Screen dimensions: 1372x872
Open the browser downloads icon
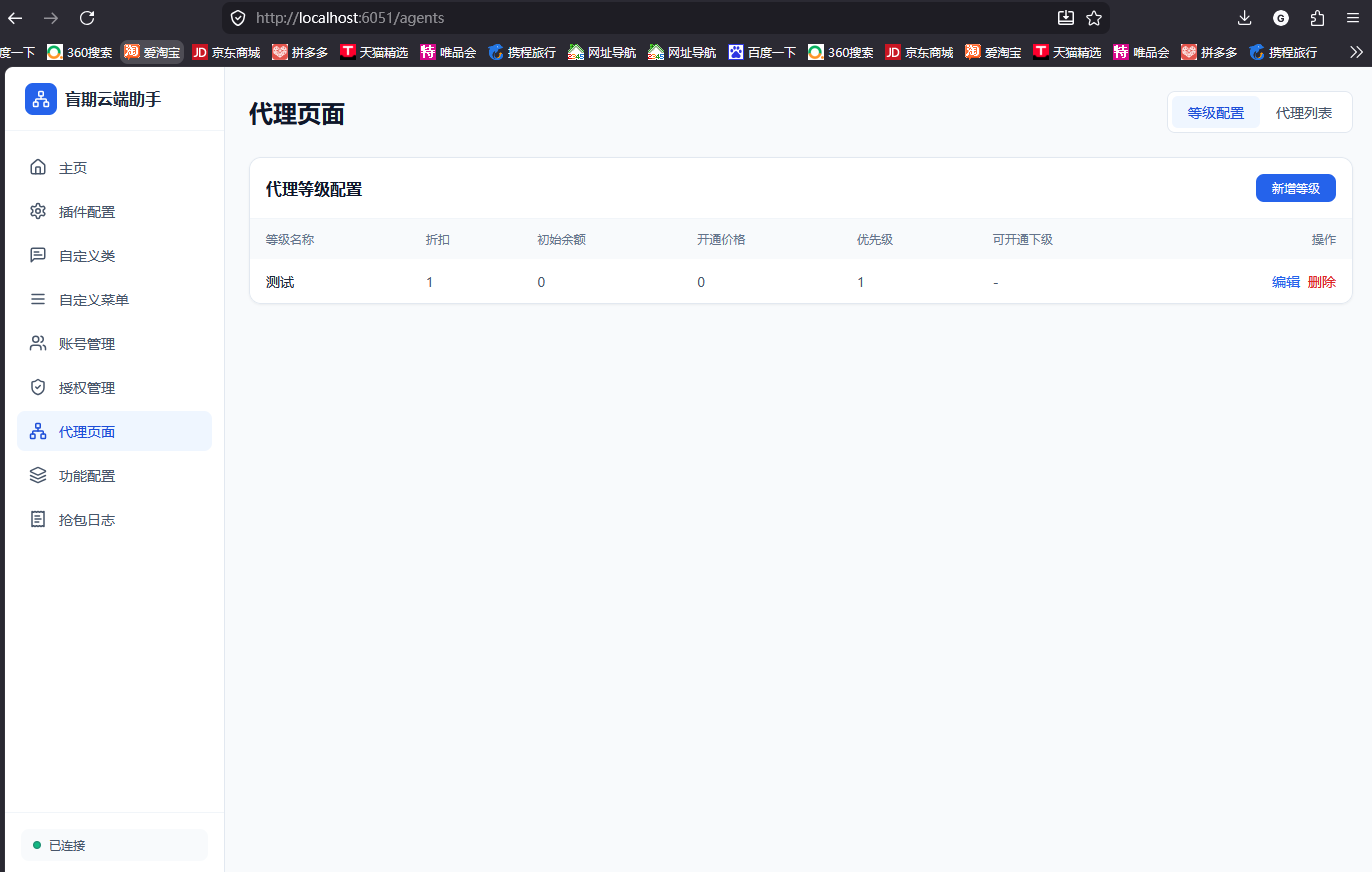pyautogui.click(x=1245, y=18)
